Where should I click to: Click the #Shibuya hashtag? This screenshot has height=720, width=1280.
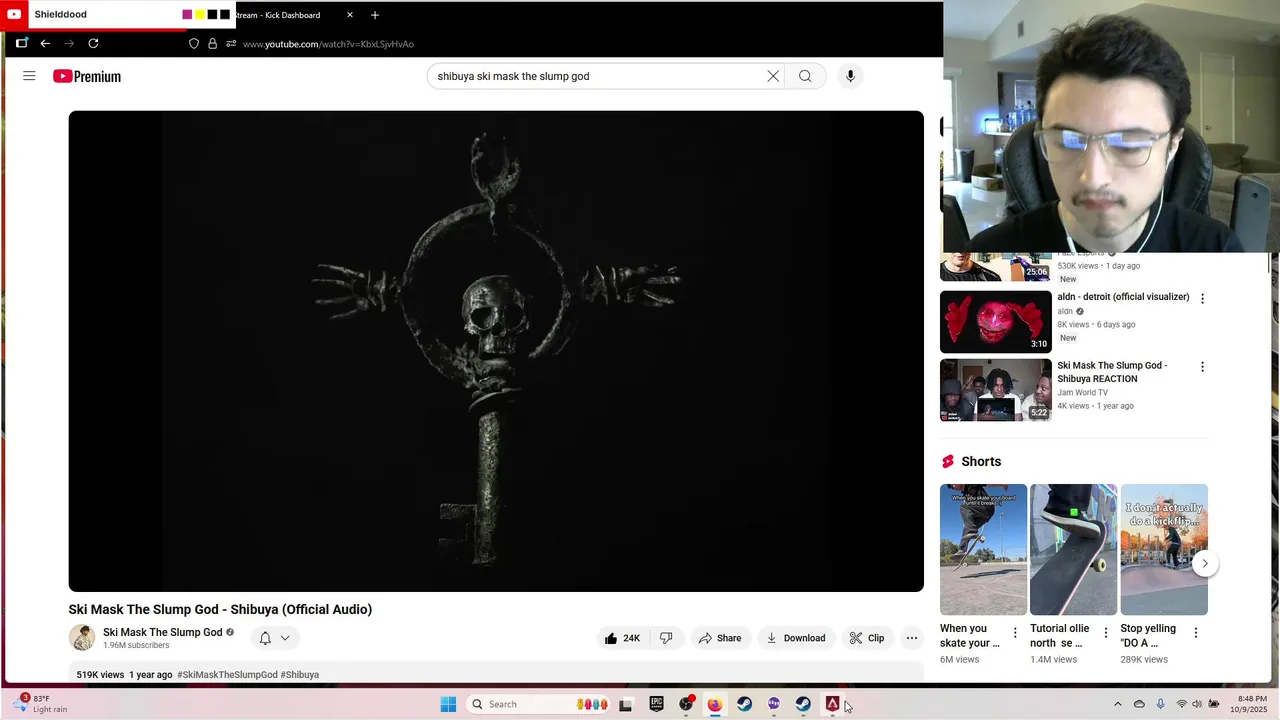300,675
